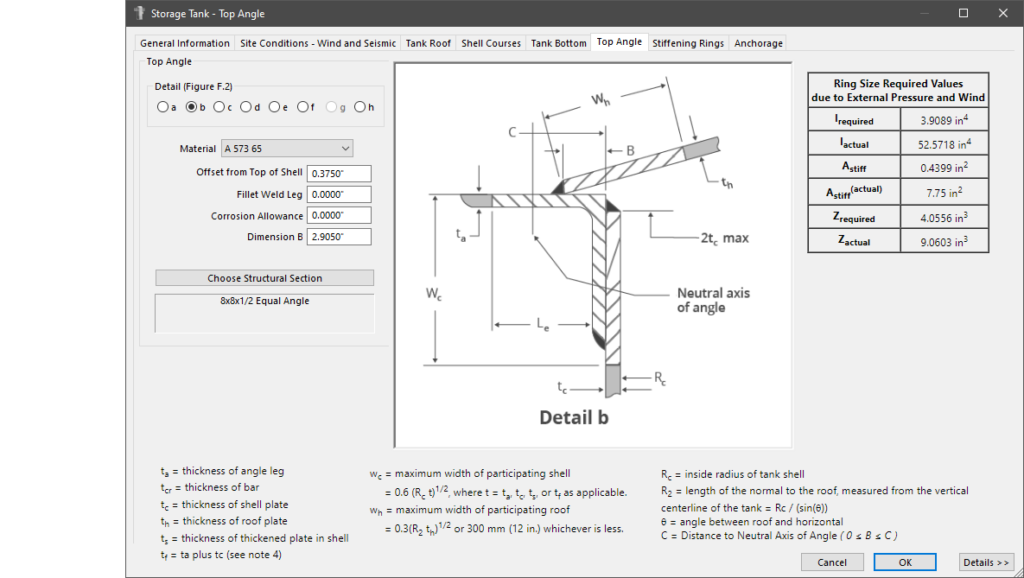Open the Stiffening Rings tab
1024x578 pixels.
tap(687, 43)
